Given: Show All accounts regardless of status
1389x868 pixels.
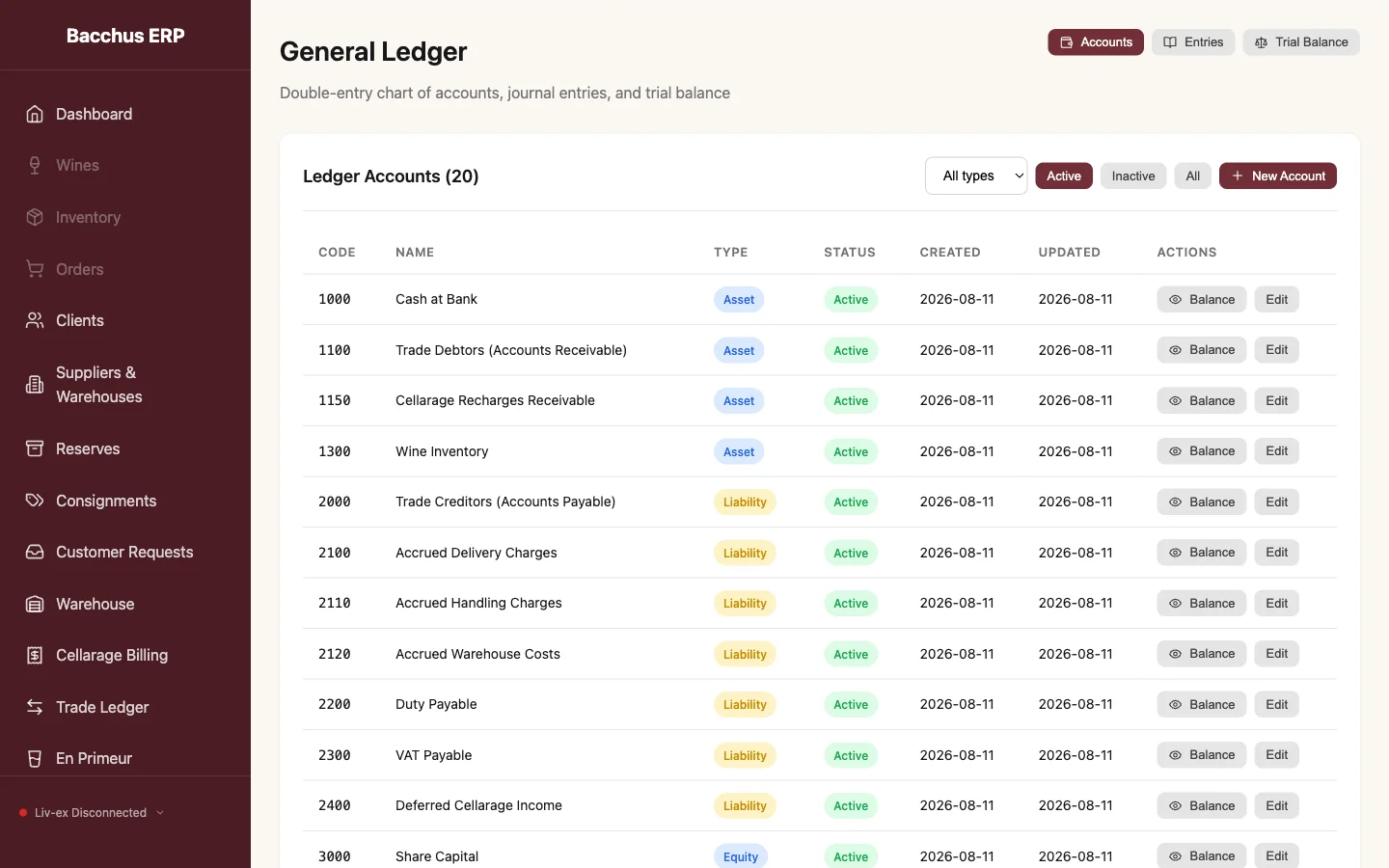Looking at the screenshot, I should tap(1193, 176).
